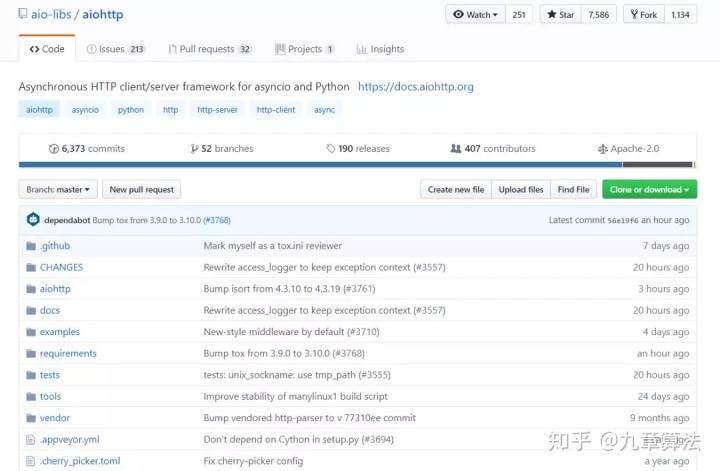Click the language breakdown color bar
The width and height of the screenshot is (720, 471).
pyautogui.click(x=357, y=164)
